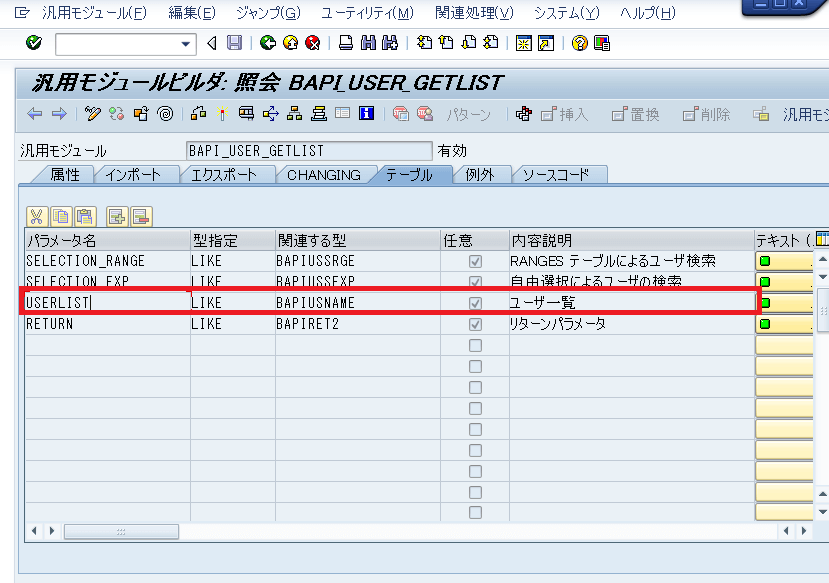Click the Other Object icon
Screen dimensions: 829x583
[x=141, y=114]
